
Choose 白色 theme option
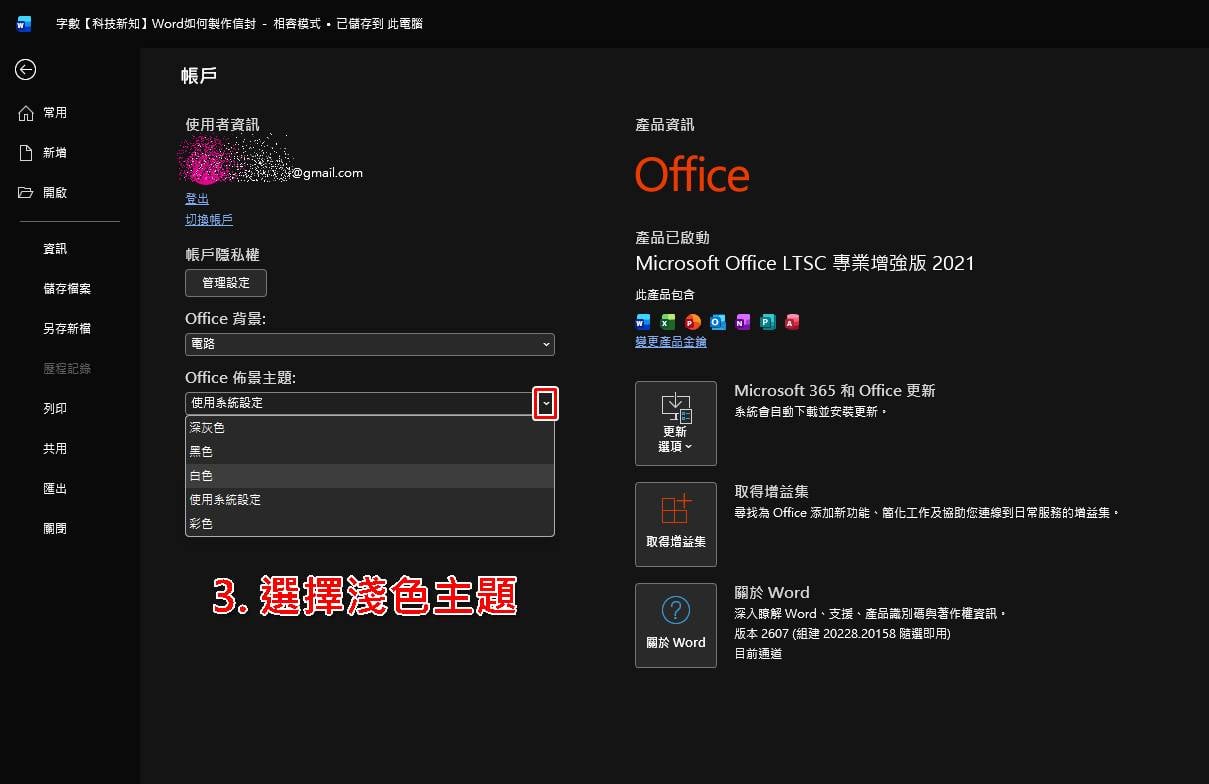point(370,476)
